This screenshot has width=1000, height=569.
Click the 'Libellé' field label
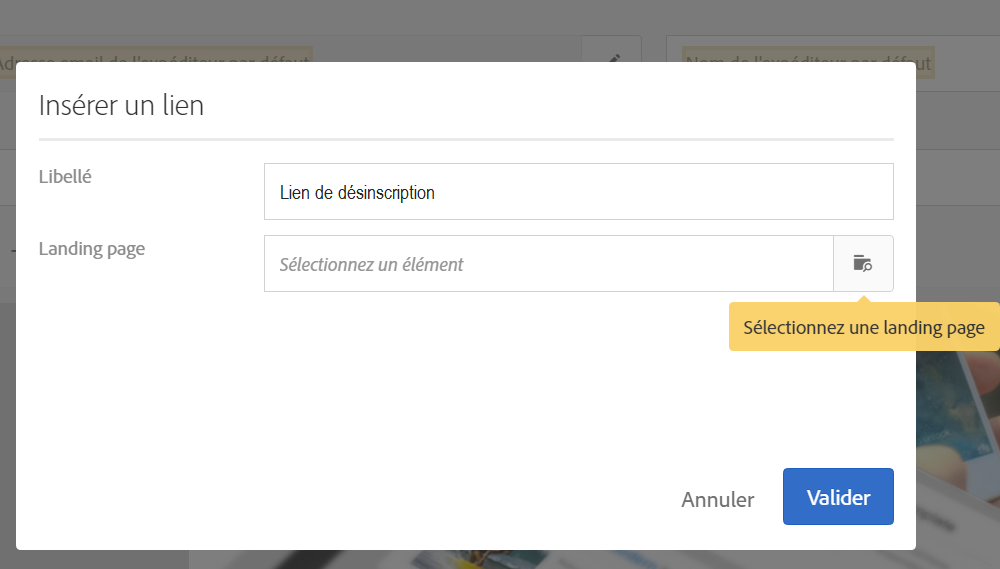pyautogui.click(x=65, y=176)
